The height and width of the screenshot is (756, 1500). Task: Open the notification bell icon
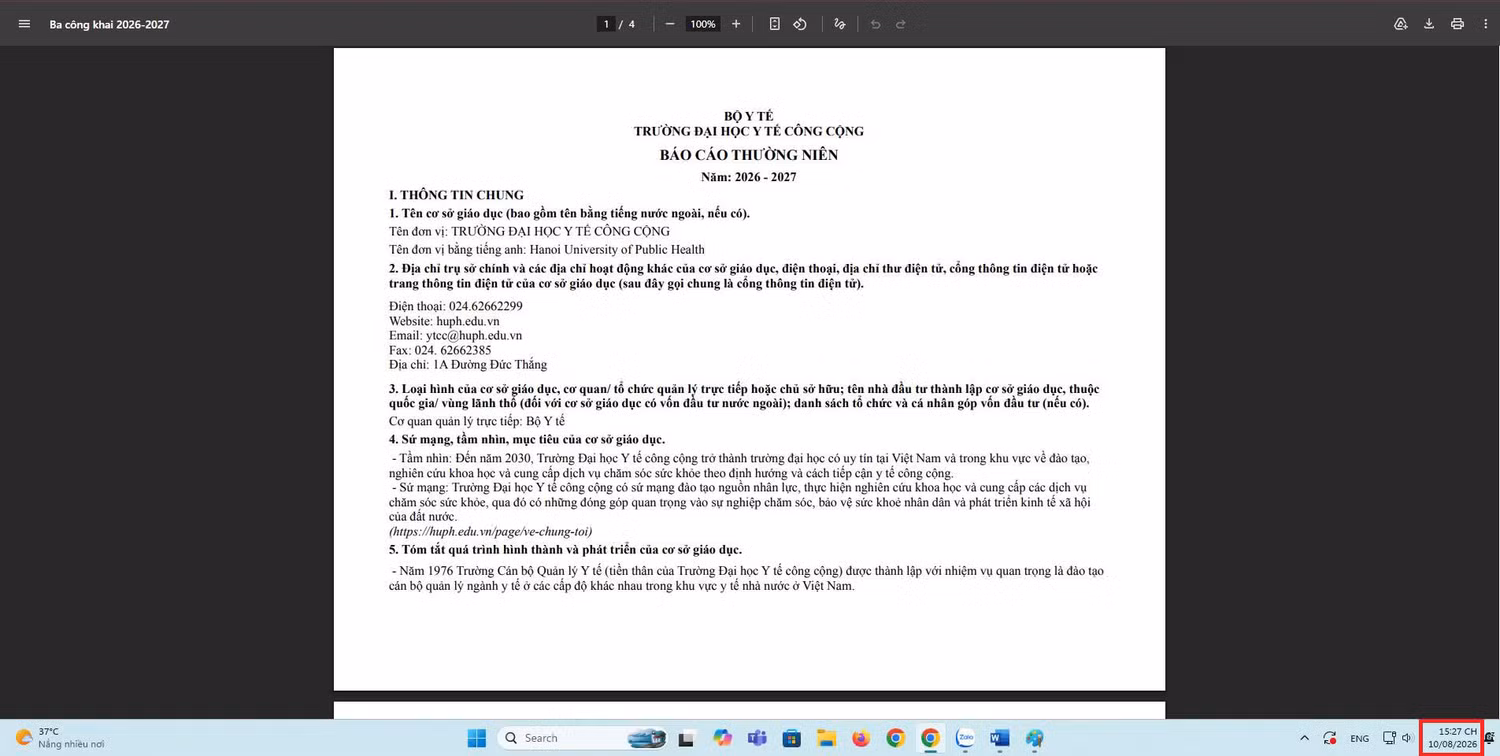click(1489, 738)
